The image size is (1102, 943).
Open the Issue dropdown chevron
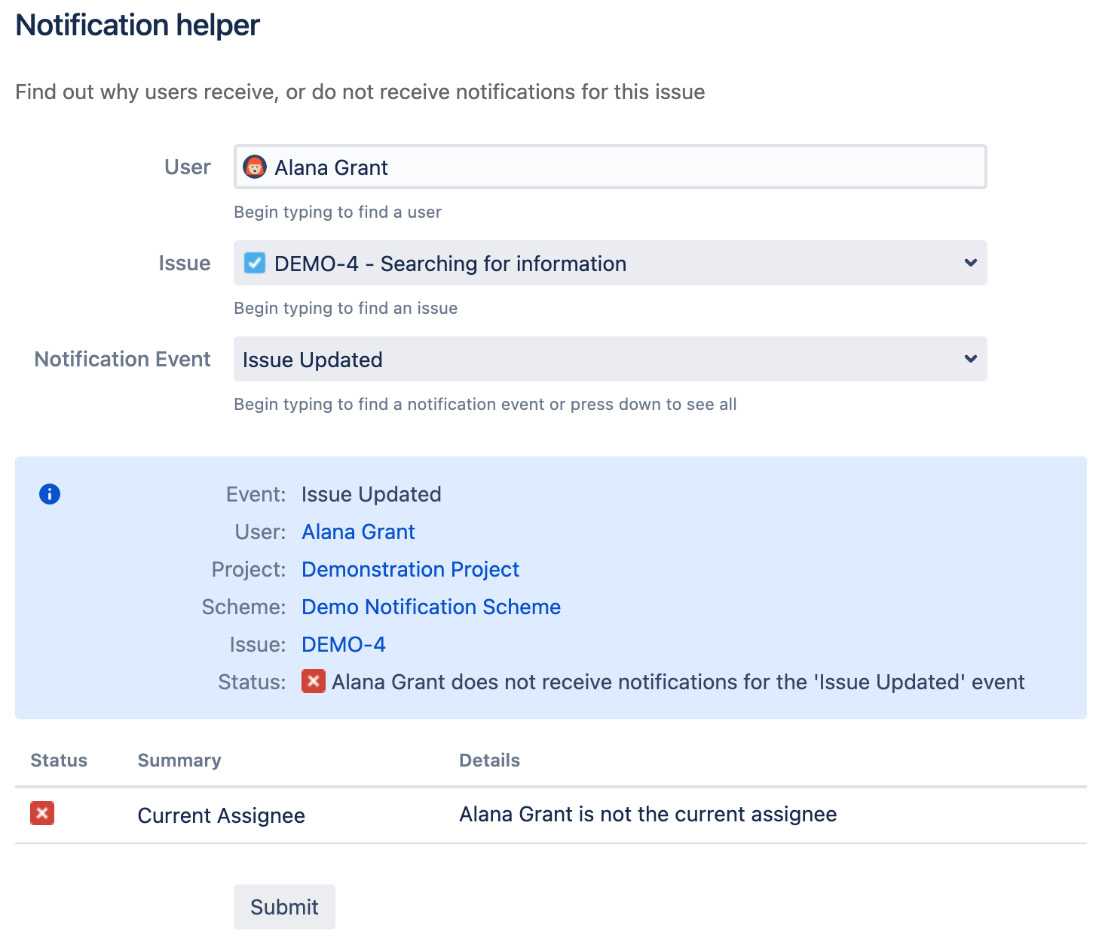(969, 263)
